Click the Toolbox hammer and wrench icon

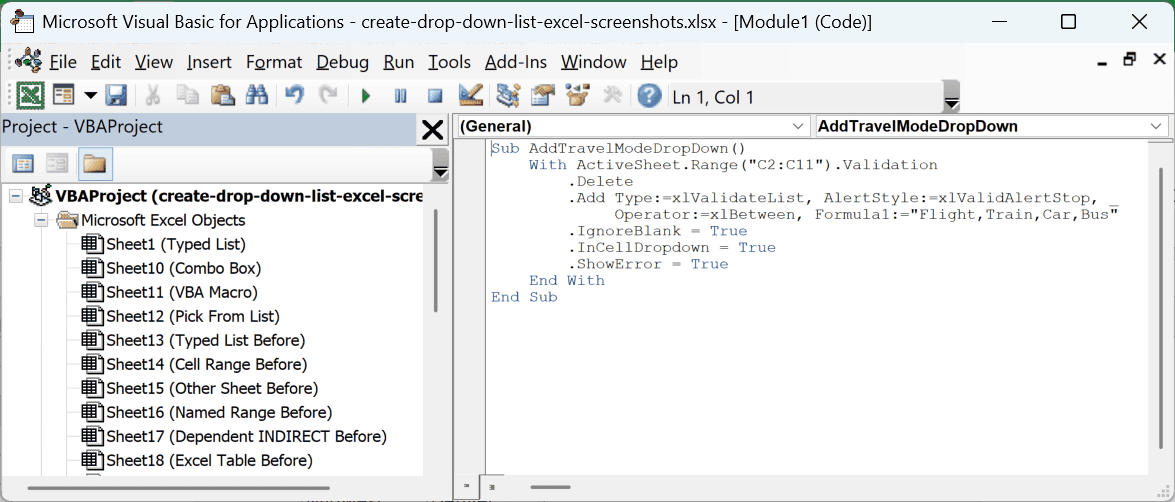click(x=613, y=96)
